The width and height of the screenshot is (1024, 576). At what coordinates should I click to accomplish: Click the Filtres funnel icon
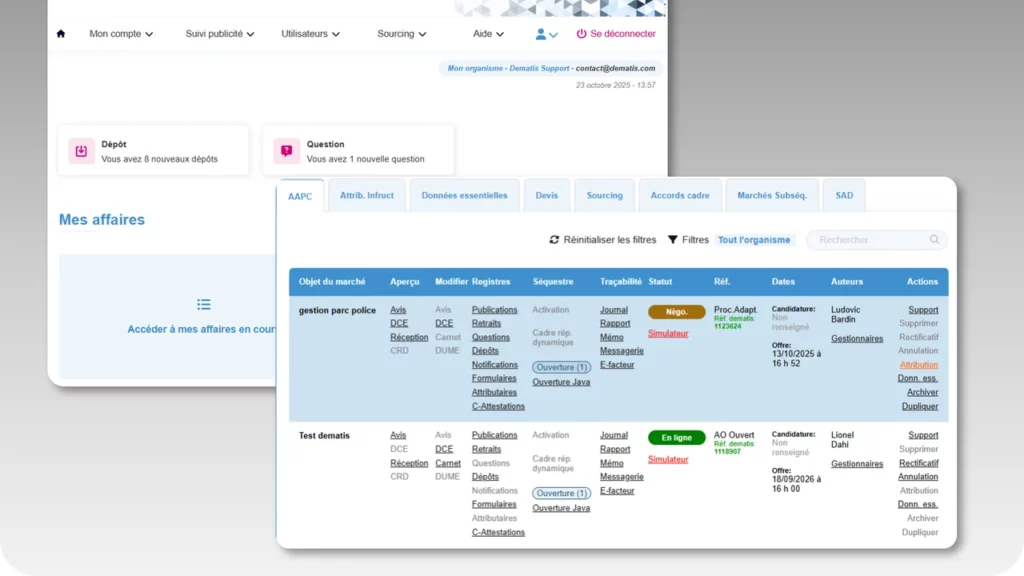(673, 240)
